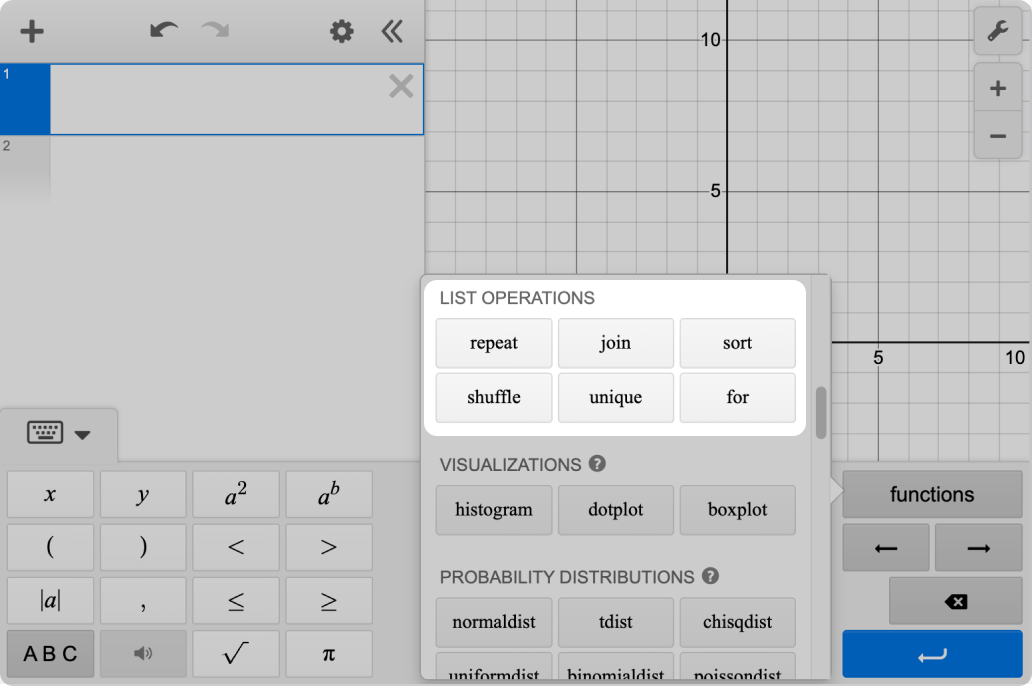Insert the normaldist function
1032x686 pixels.
(493, 622)
